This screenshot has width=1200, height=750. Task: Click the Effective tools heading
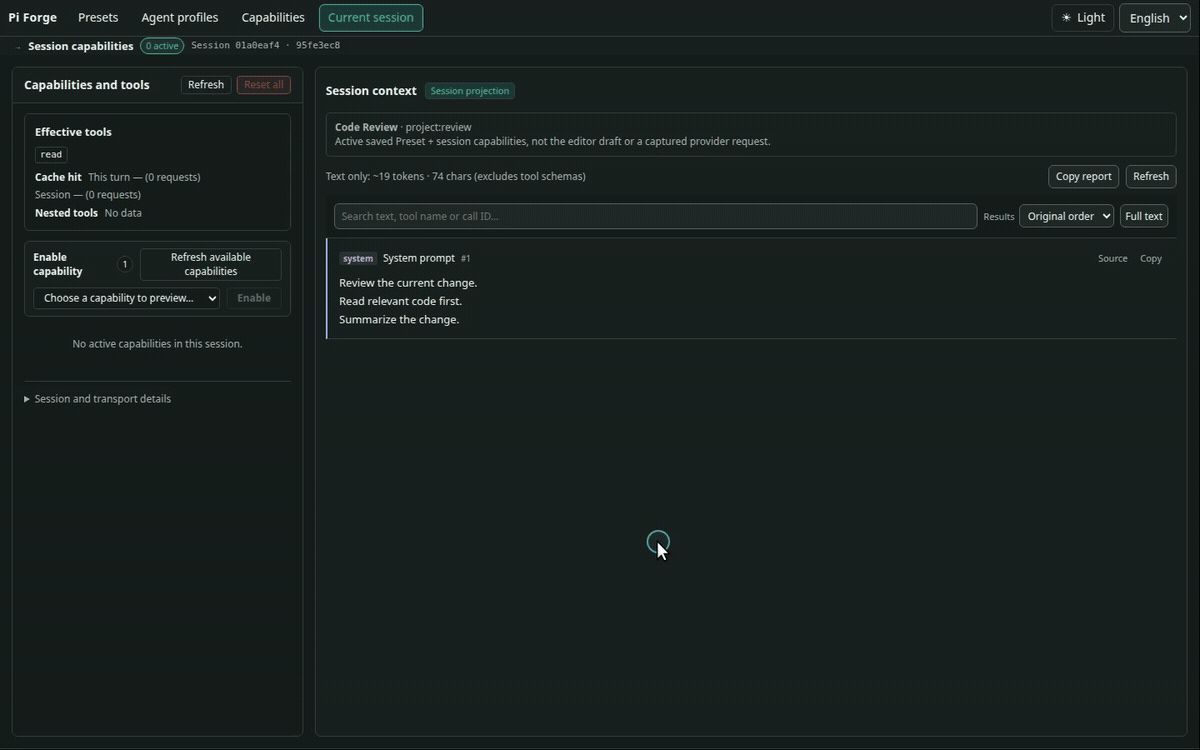pyautogui.click(x=73, y=132)
